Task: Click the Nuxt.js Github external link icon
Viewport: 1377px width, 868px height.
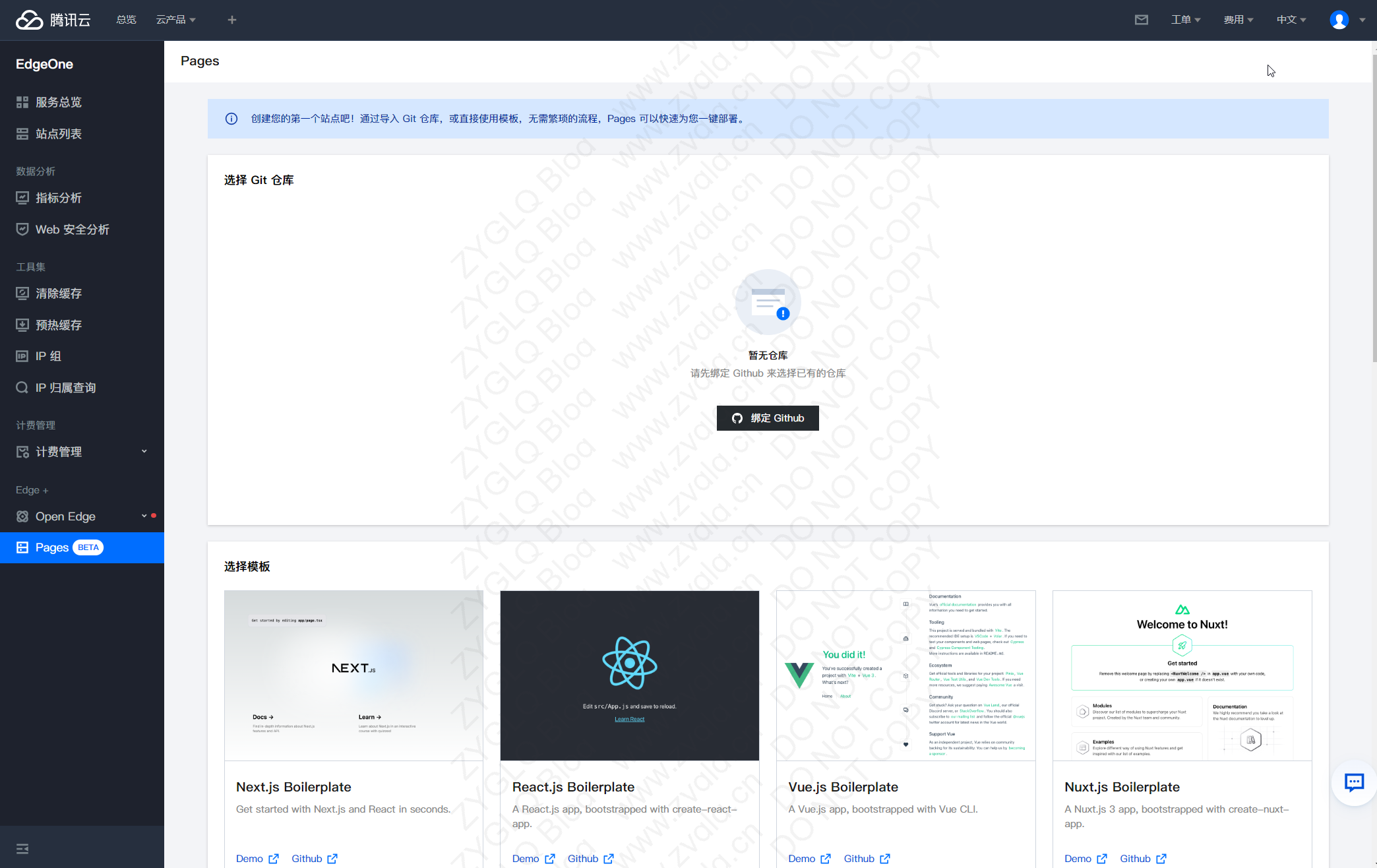Action: click(x=1161, y=859)
